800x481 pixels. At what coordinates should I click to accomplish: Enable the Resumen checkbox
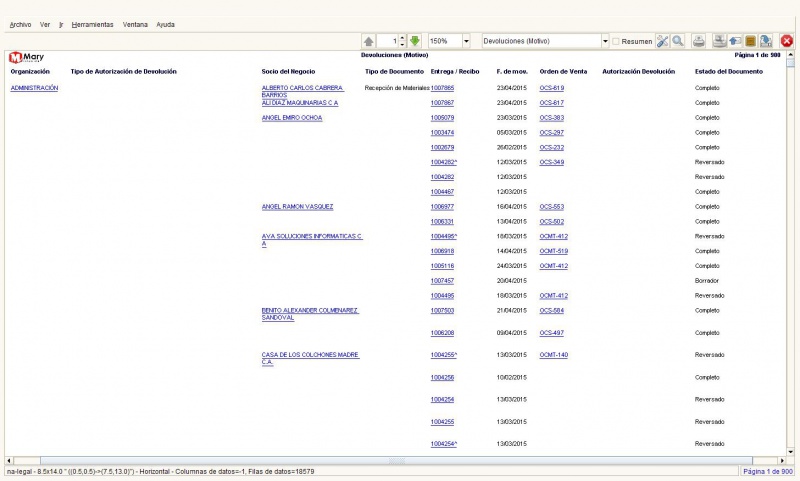616,41
